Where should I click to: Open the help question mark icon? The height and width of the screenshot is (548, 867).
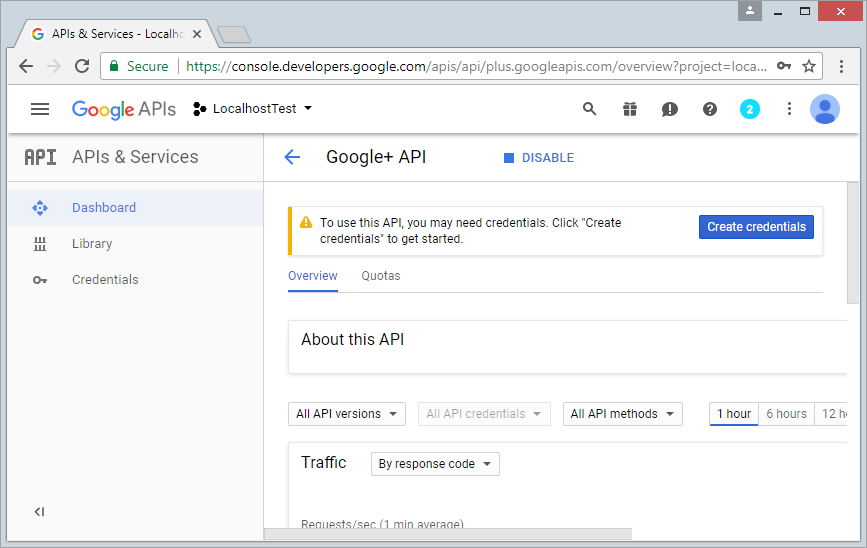coord(710,109)
